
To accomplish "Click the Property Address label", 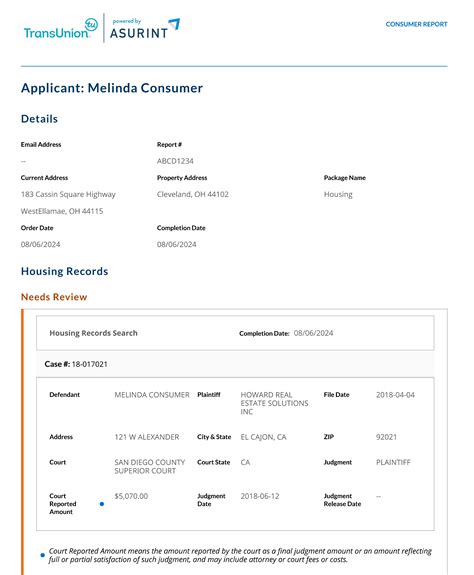I will click(182, 177).
